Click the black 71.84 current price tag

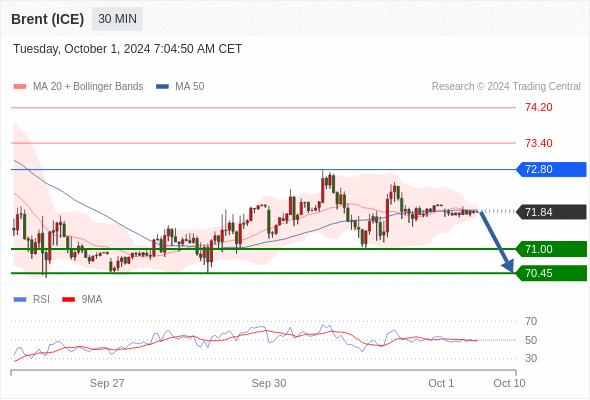pos(551,212)
